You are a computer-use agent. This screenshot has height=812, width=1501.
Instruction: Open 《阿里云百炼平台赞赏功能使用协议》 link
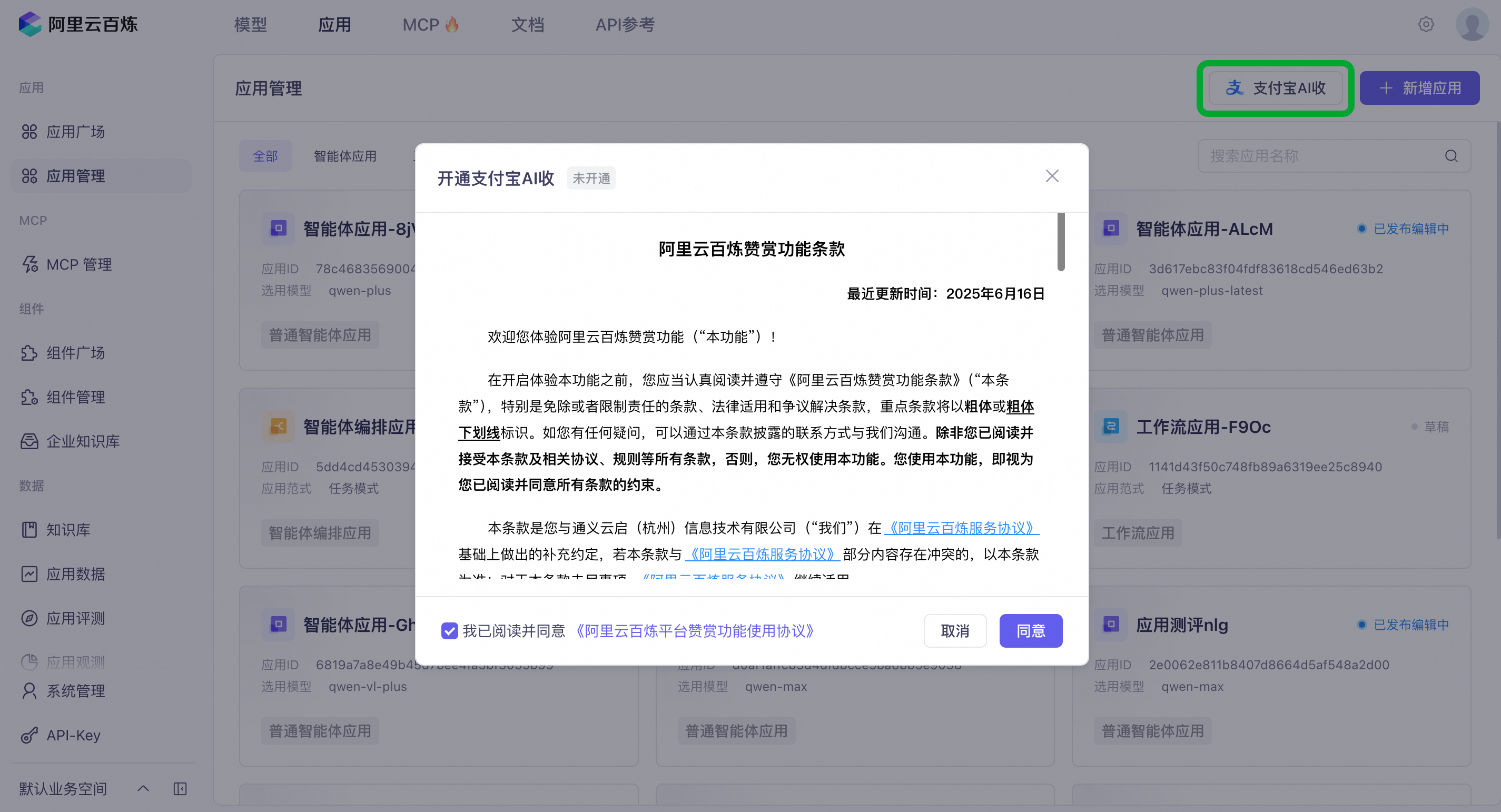pyautogui.click(x=695, y=631)
